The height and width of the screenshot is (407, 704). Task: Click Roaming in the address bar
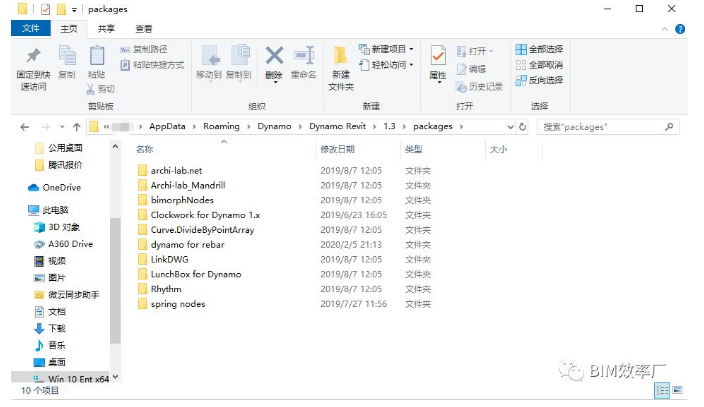(221, 127)
